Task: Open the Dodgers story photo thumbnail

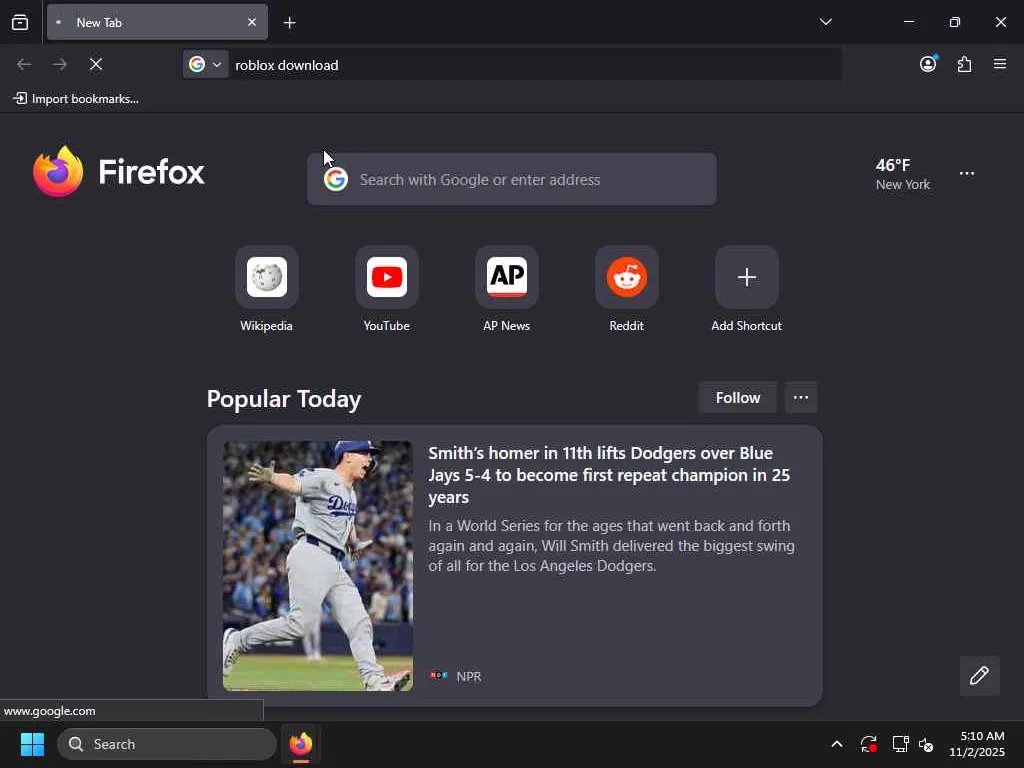Action: click(x=317, y=566)
